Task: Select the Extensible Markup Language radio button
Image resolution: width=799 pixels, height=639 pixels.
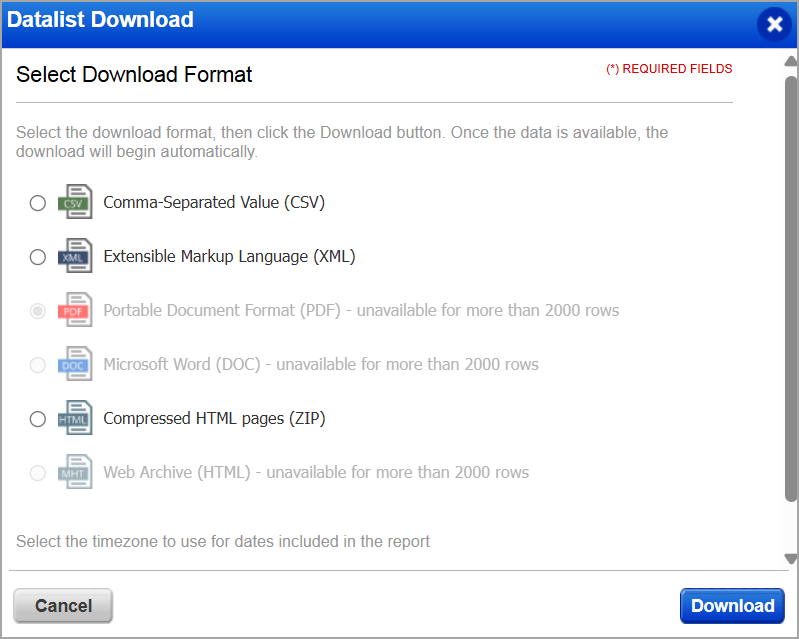Action: tap(38, 257)
